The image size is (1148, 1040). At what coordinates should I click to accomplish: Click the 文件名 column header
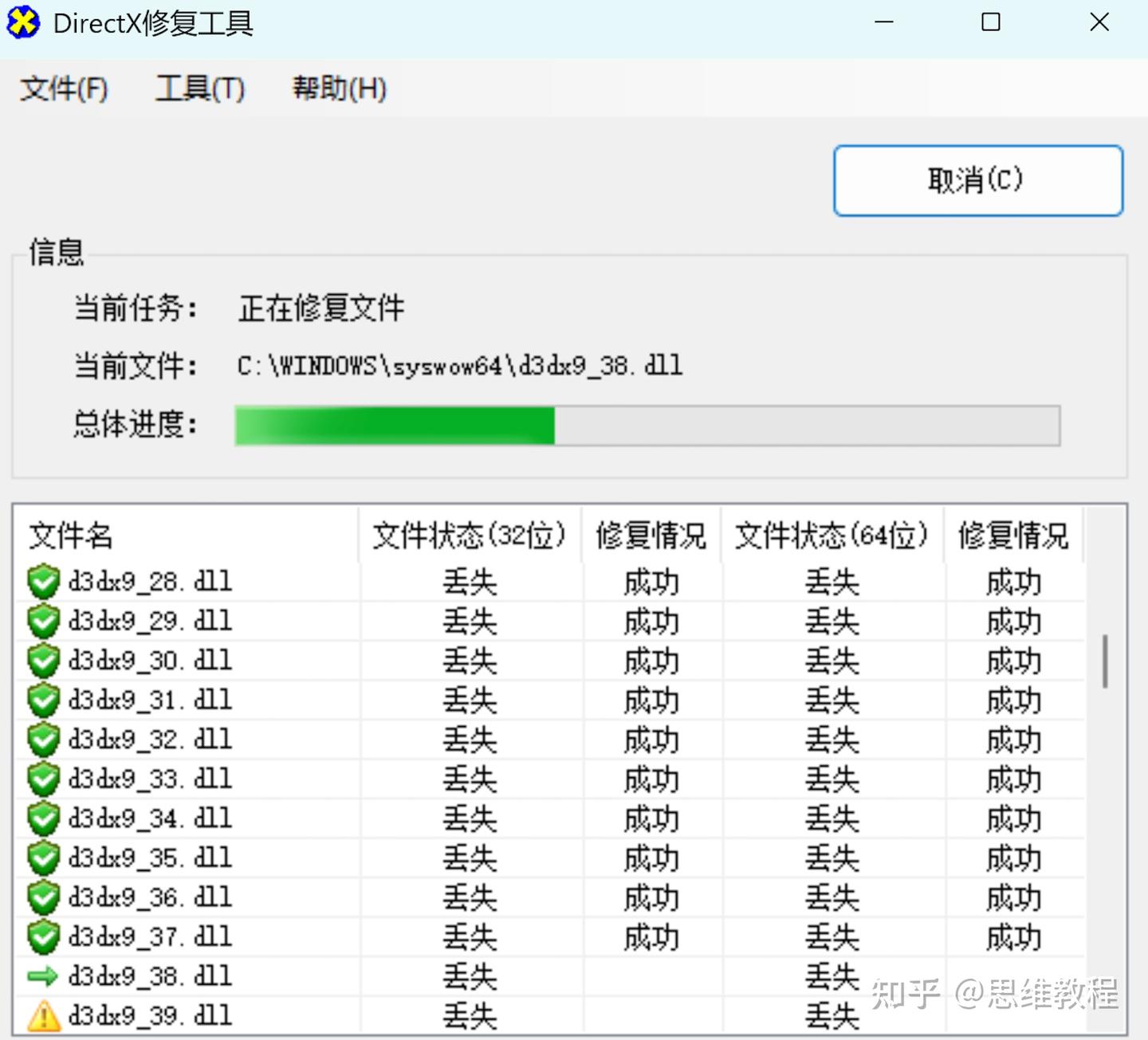[187, 535]
